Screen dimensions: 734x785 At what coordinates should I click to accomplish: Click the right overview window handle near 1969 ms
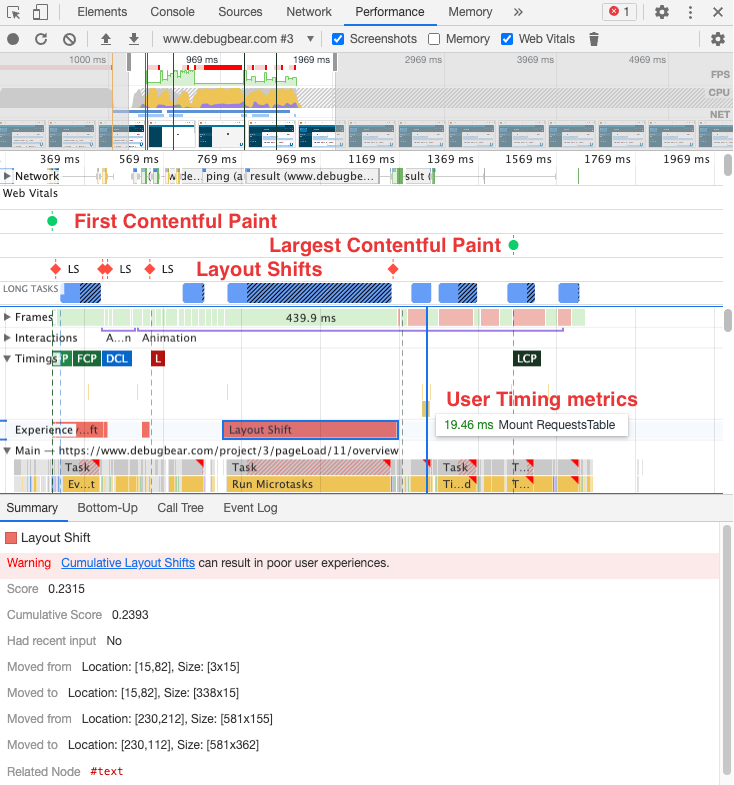pos(334,62)
